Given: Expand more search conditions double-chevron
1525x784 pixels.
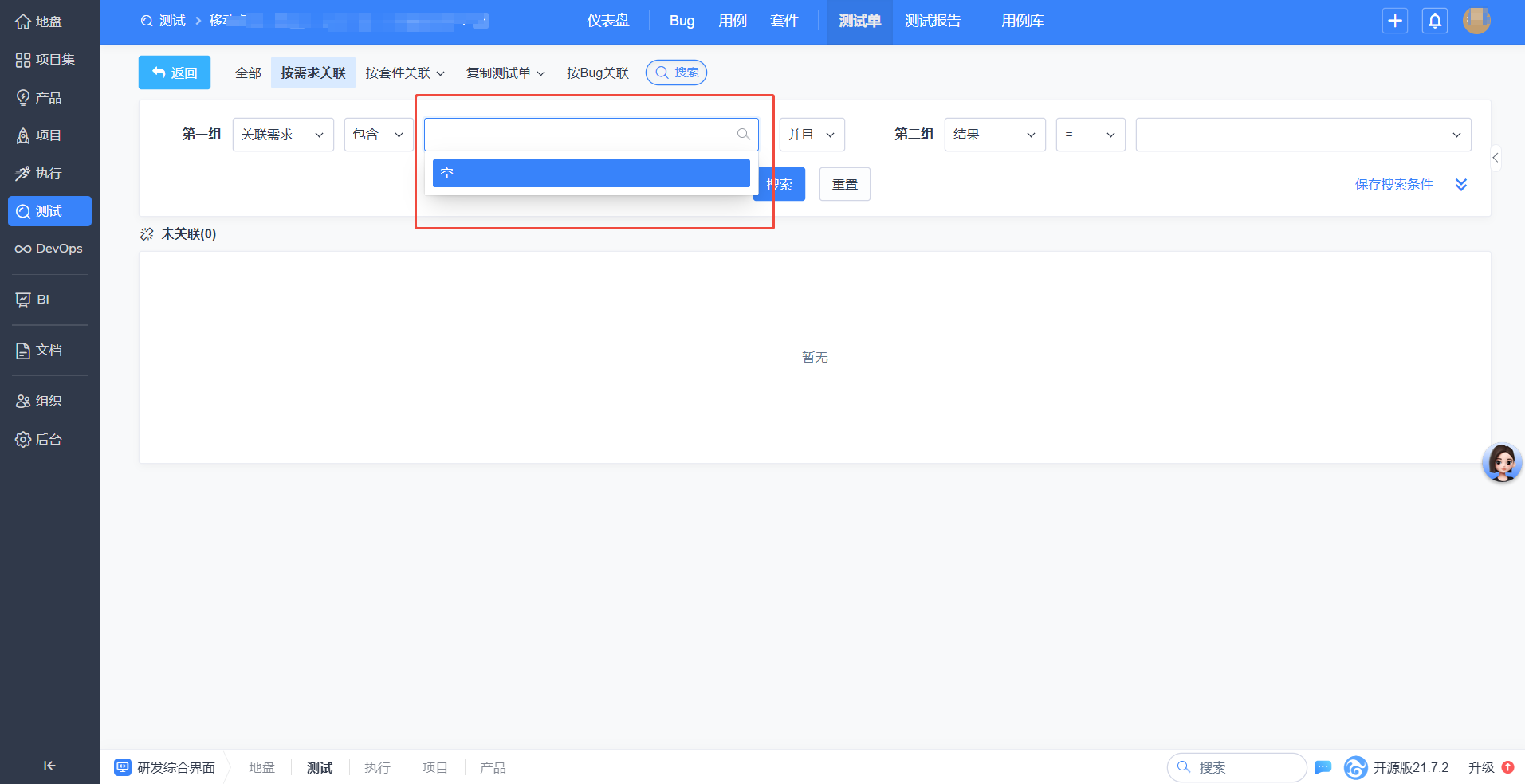Looking at the screenshot, I should [1460, 185].
